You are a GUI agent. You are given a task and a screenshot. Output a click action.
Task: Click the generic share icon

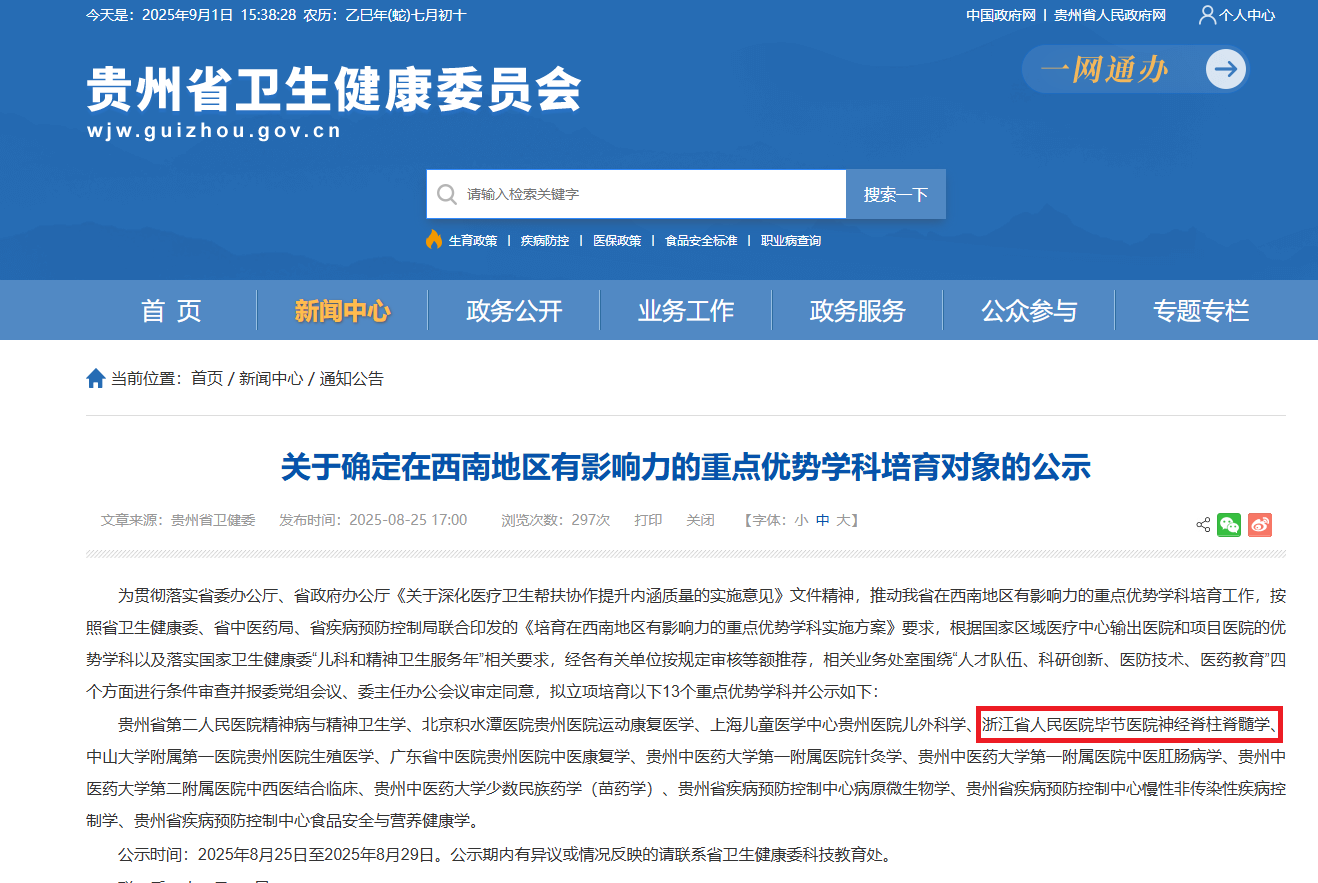1203,525
